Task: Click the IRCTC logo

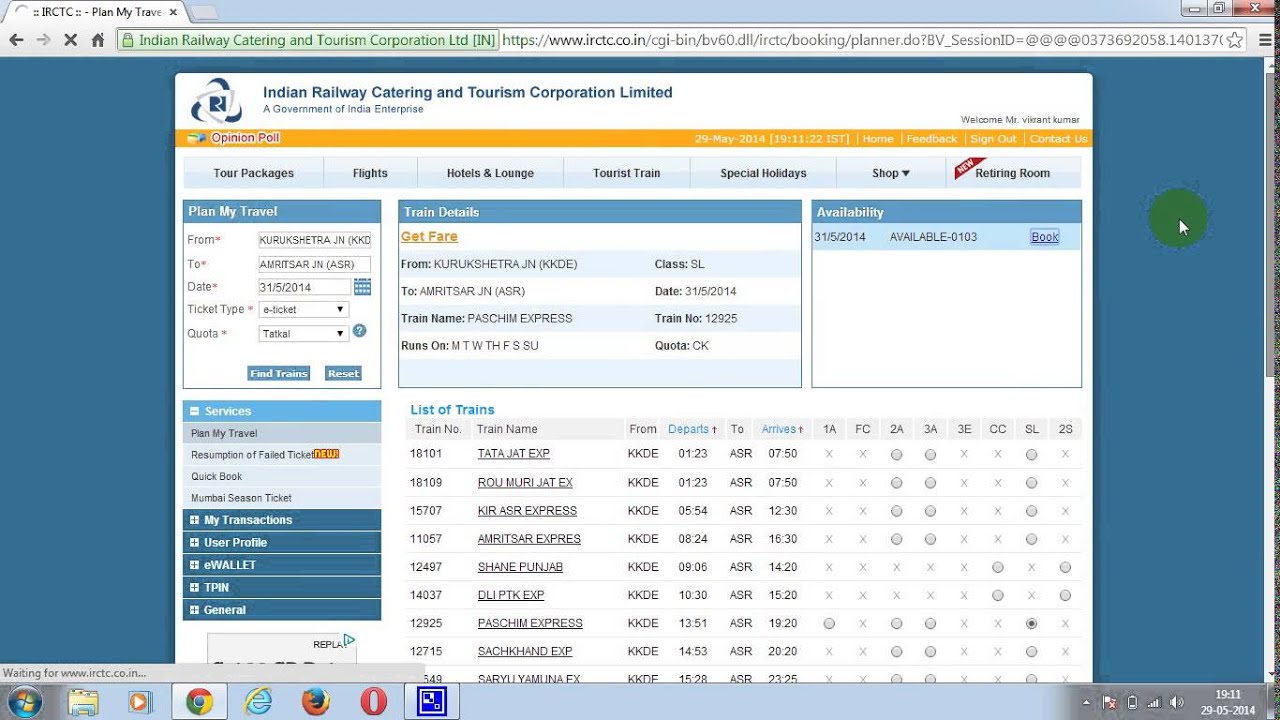Action: 217,101
